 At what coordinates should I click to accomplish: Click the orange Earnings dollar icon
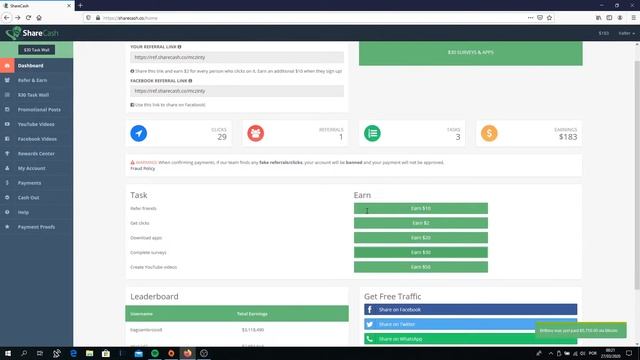click(489, 133)
